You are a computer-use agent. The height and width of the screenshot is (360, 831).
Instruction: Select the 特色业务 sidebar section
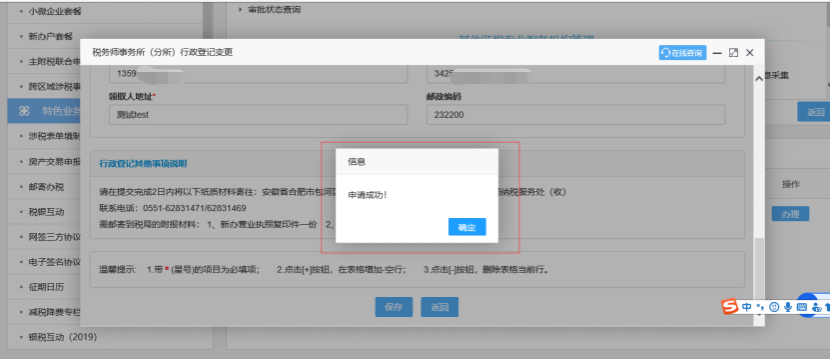43,111
